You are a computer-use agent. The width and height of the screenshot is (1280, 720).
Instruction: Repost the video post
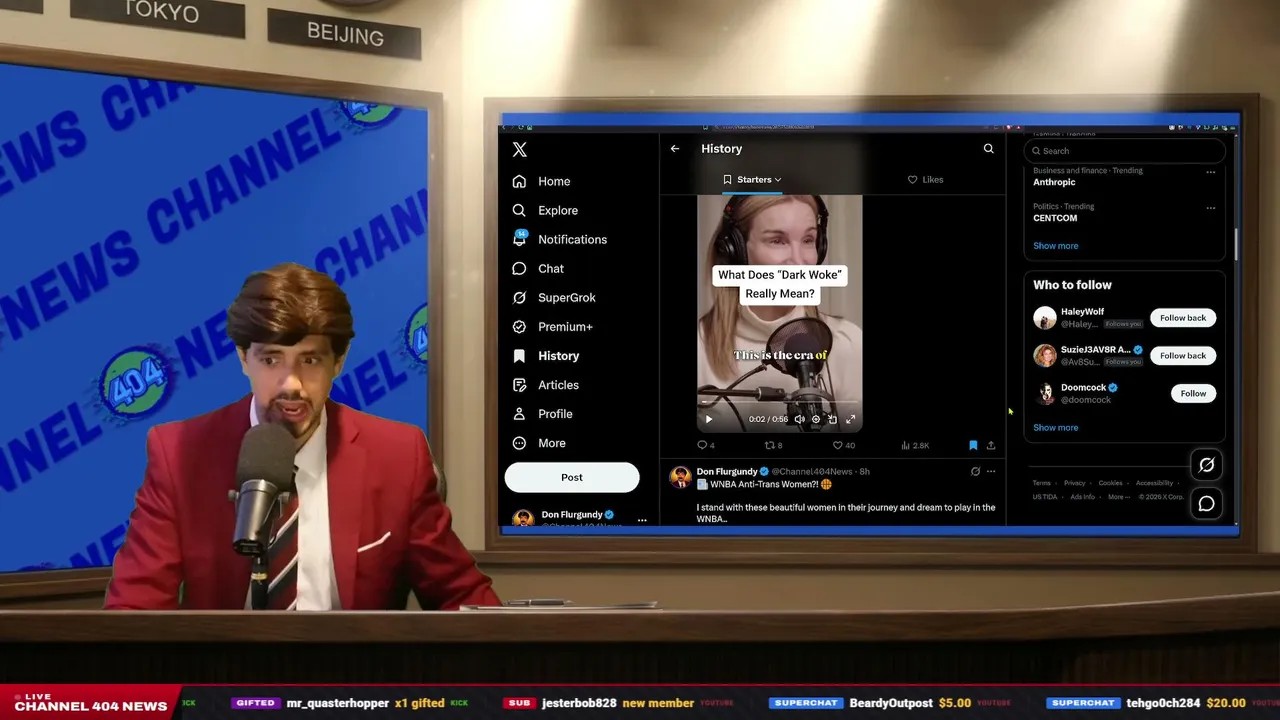pos(773,445)
